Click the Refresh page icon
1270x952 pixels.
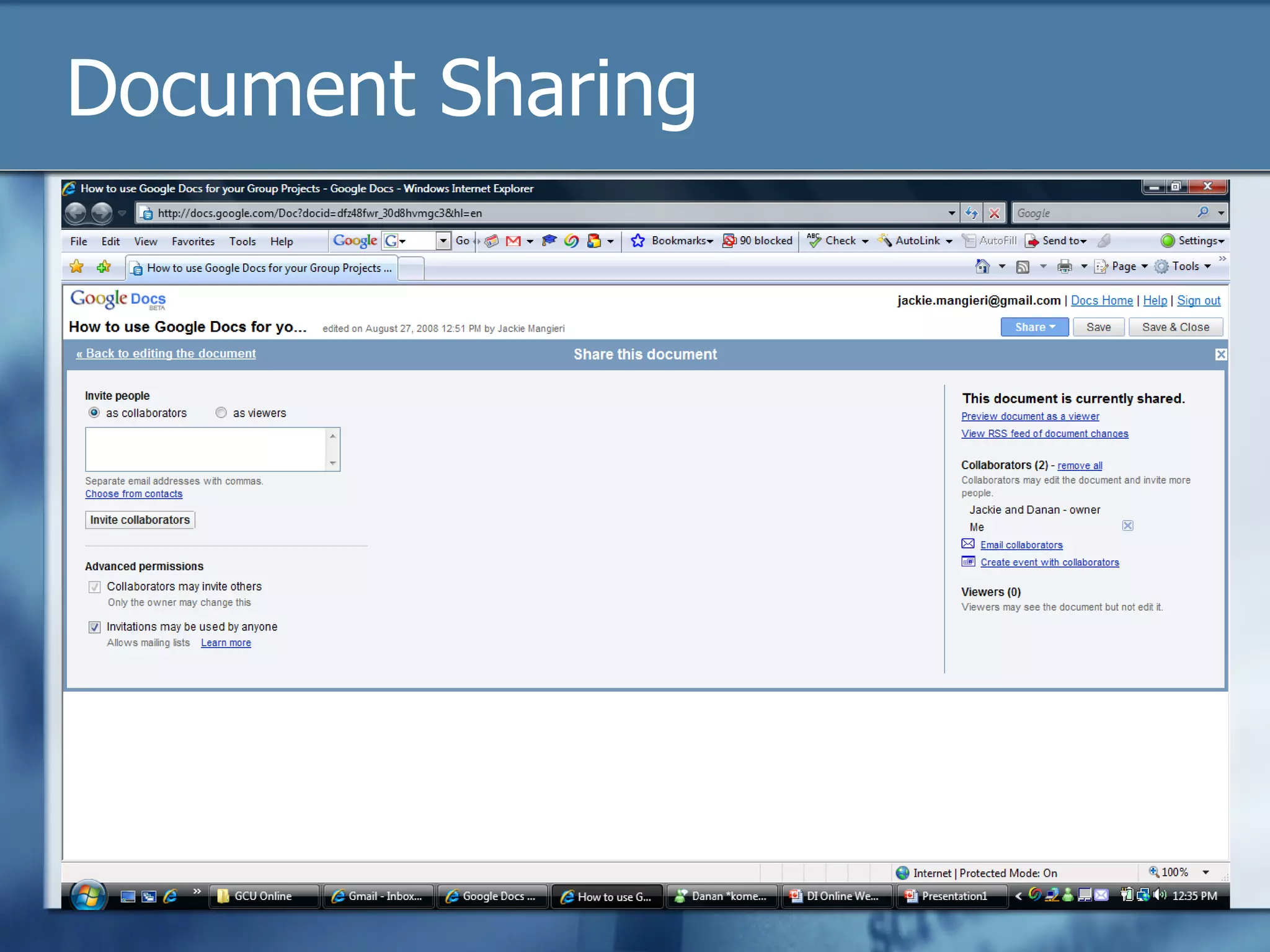tap(971, 213)
